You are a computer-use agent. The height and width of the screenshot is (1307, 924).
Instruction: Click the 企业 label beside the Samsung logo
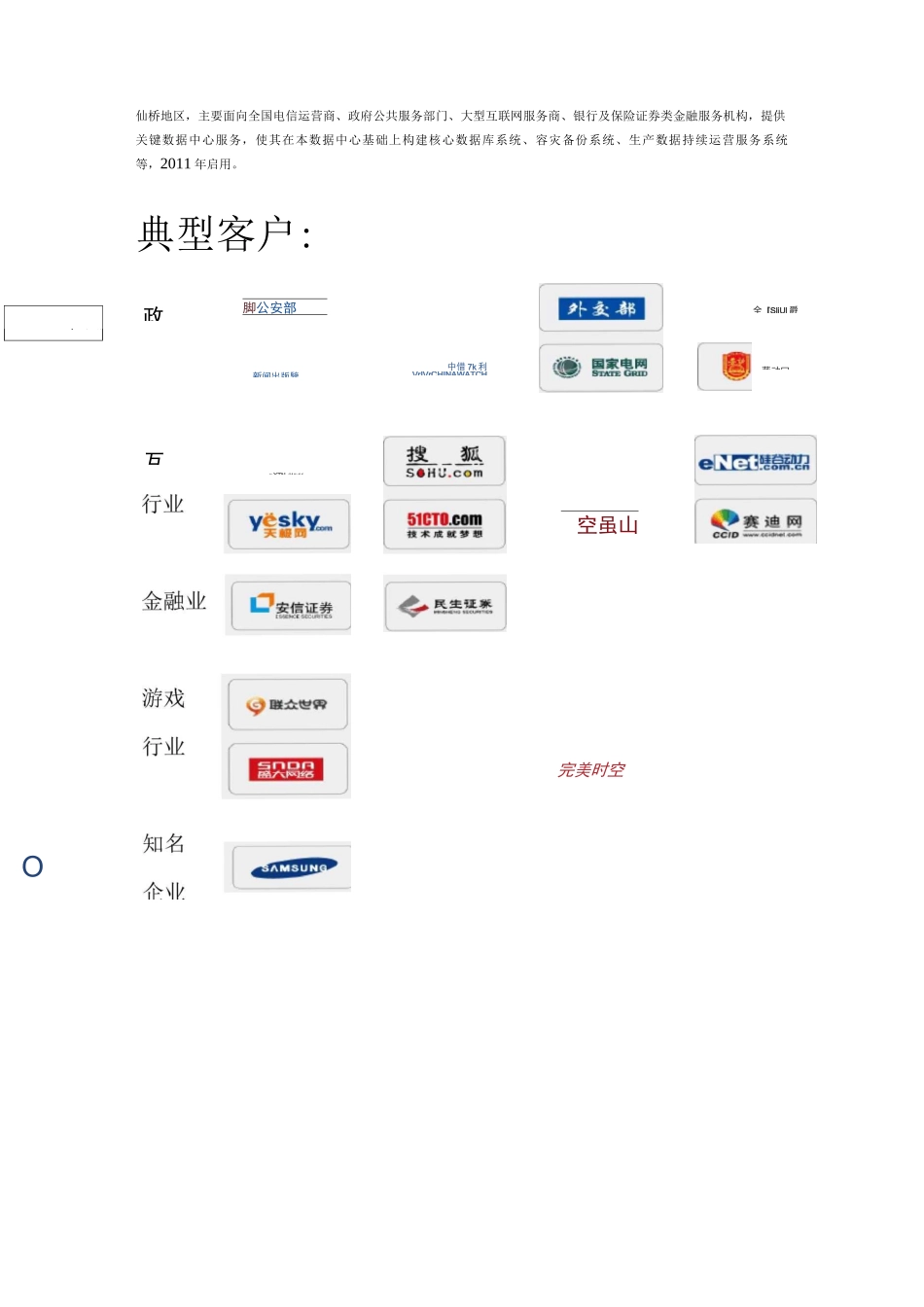163,890
